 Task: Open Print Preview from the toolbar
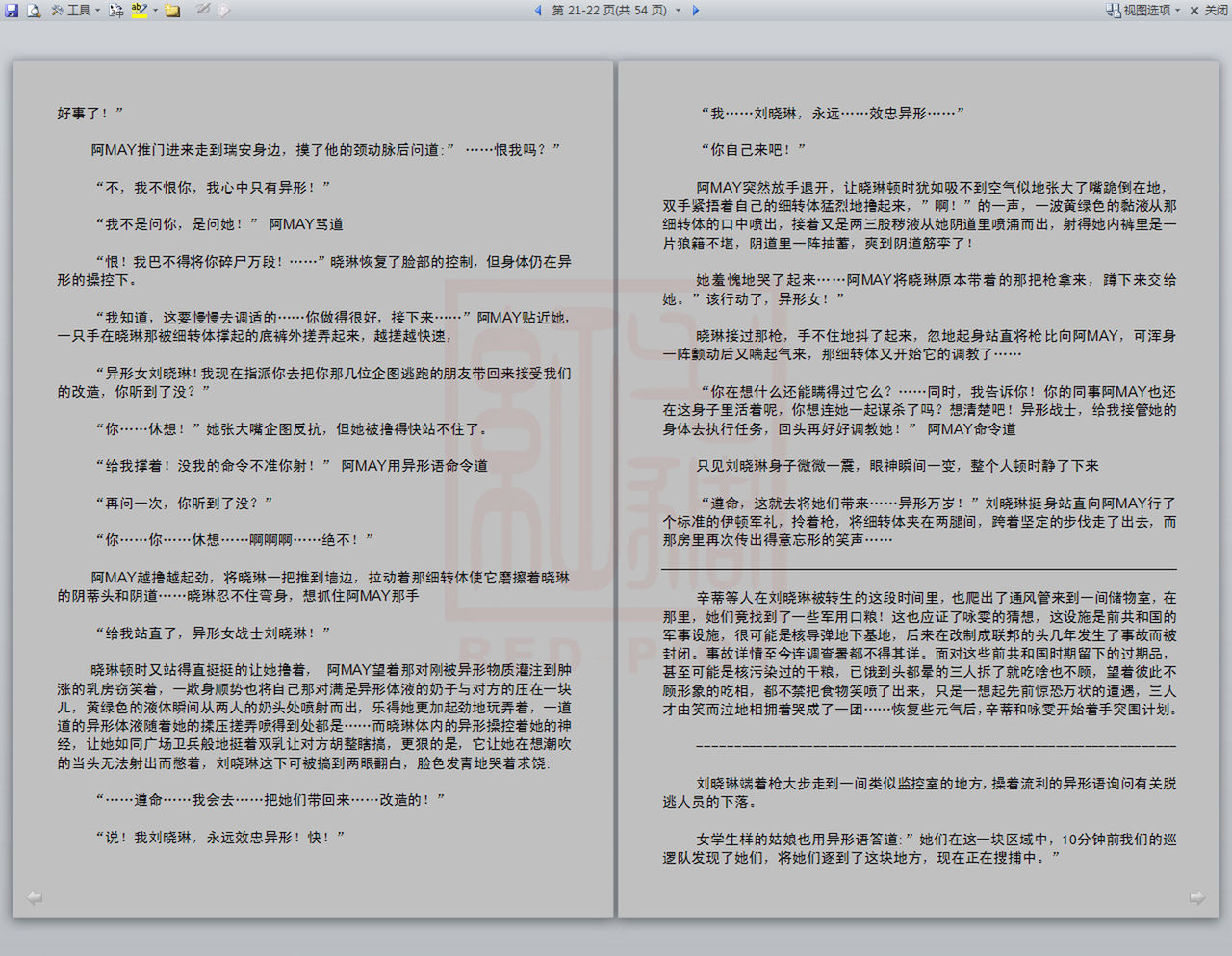point(34,11)
